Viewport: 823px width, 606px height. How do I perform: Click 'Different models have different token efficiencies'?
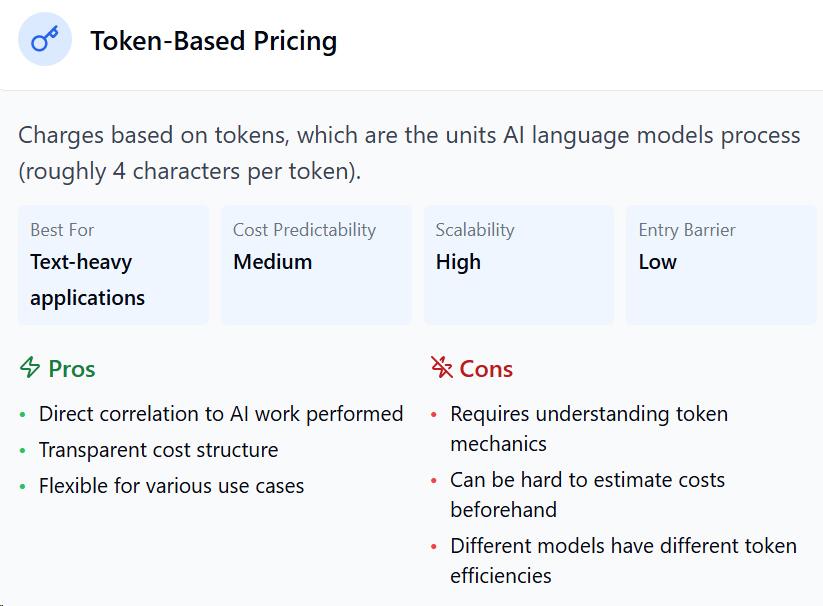[x=624, y=560]
